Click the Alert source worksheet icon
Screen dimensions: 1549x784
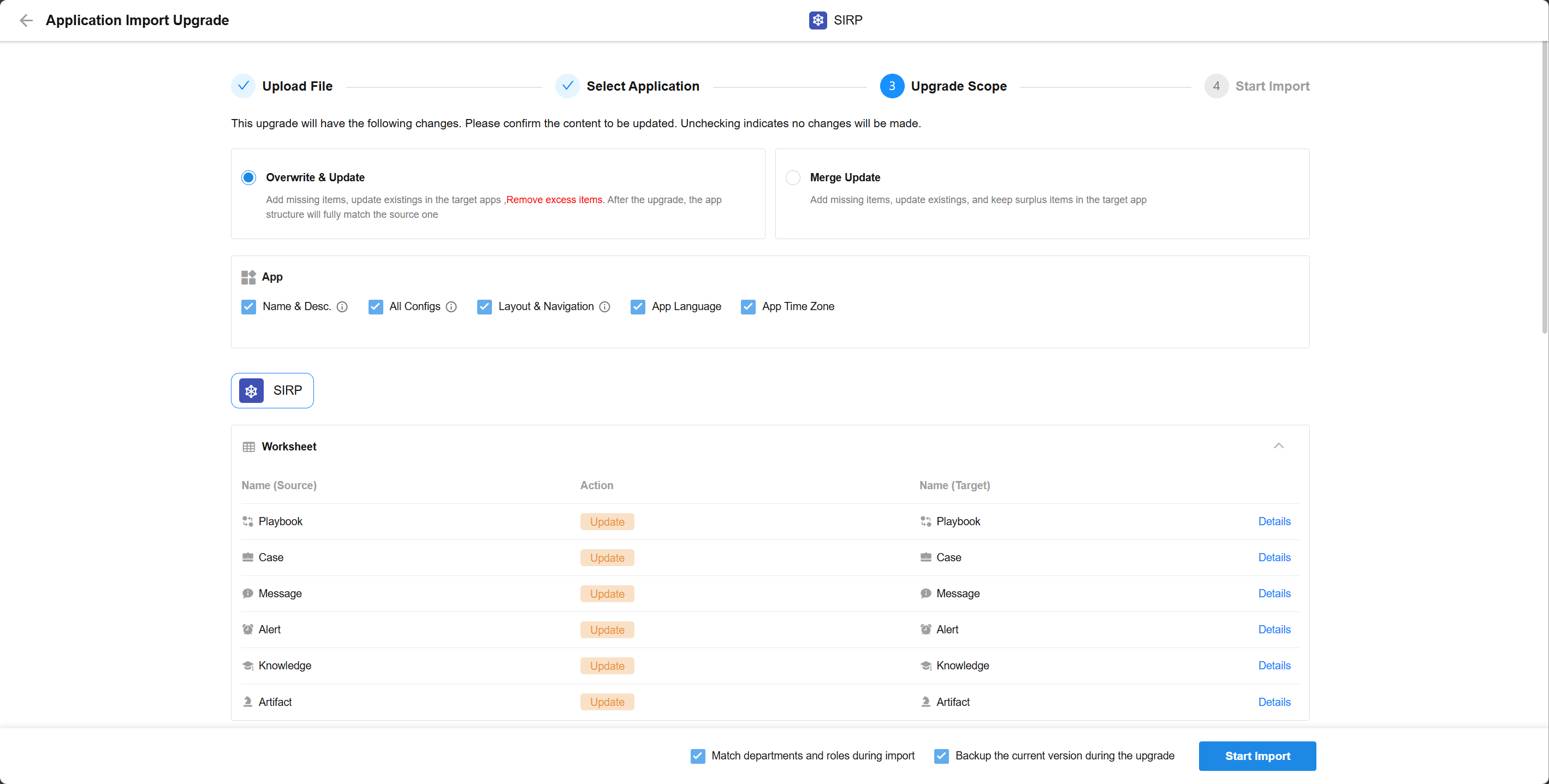(248, 629)
